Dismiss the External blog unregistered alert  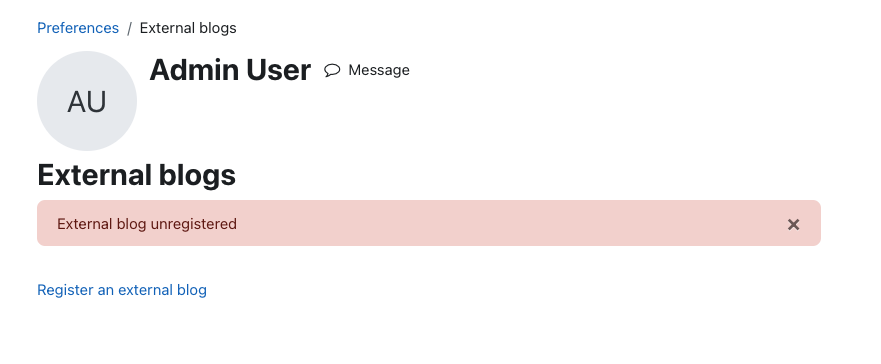793,225
